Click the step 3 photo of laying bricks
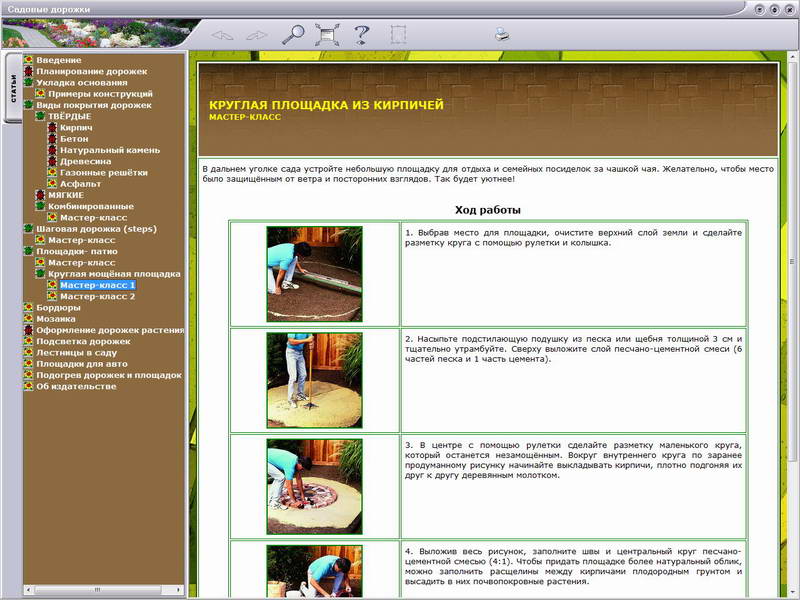 (314, 486)
